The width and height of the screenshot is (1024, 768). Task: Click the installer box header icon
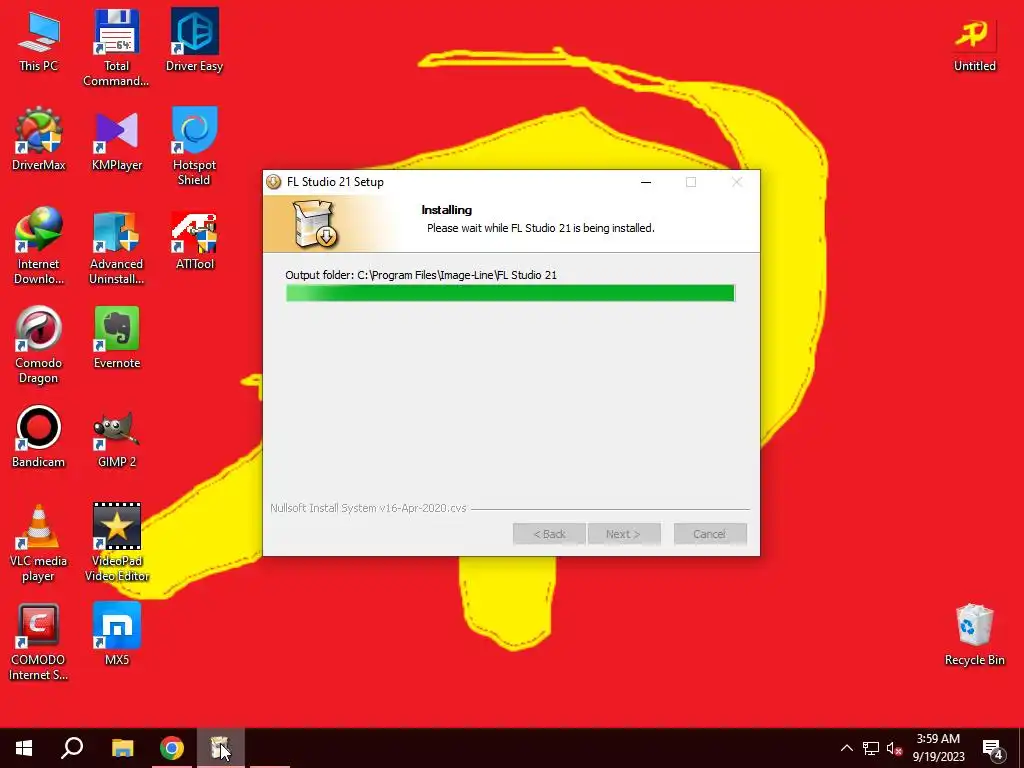coord(314,224)
